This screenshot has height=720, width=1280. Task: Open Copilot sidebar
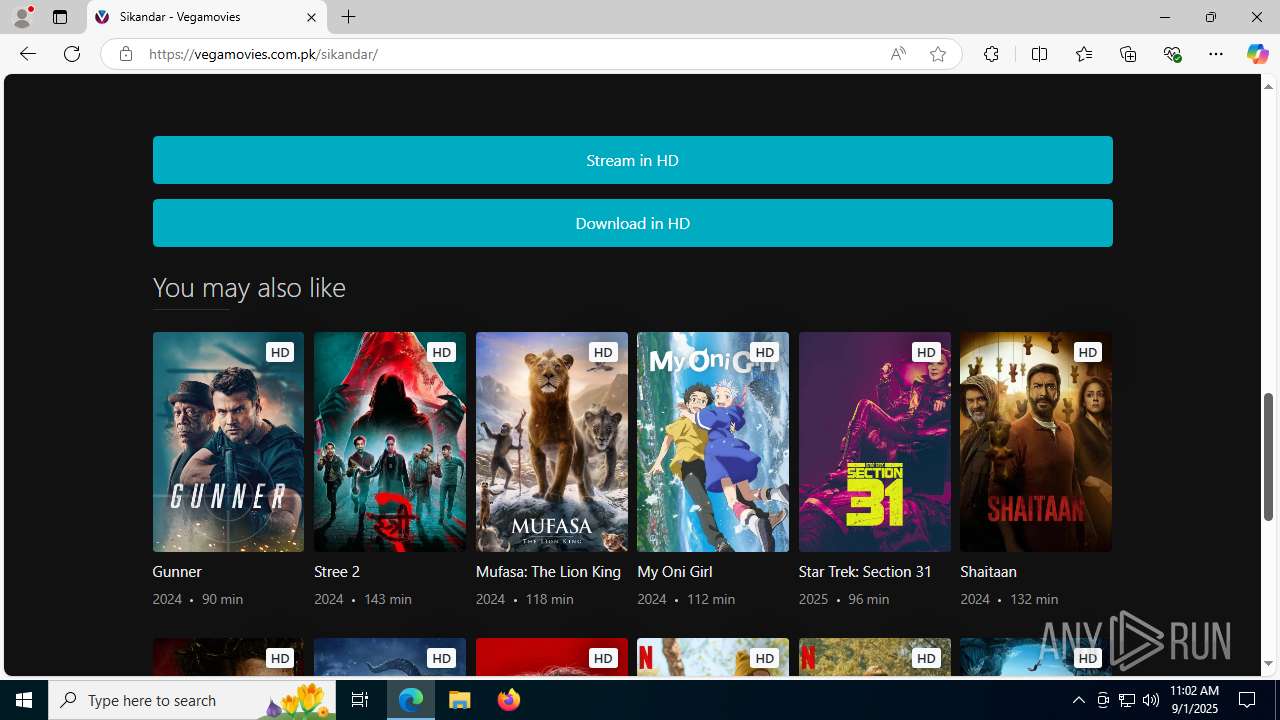pyautogui.click(x=1257, y=54)
